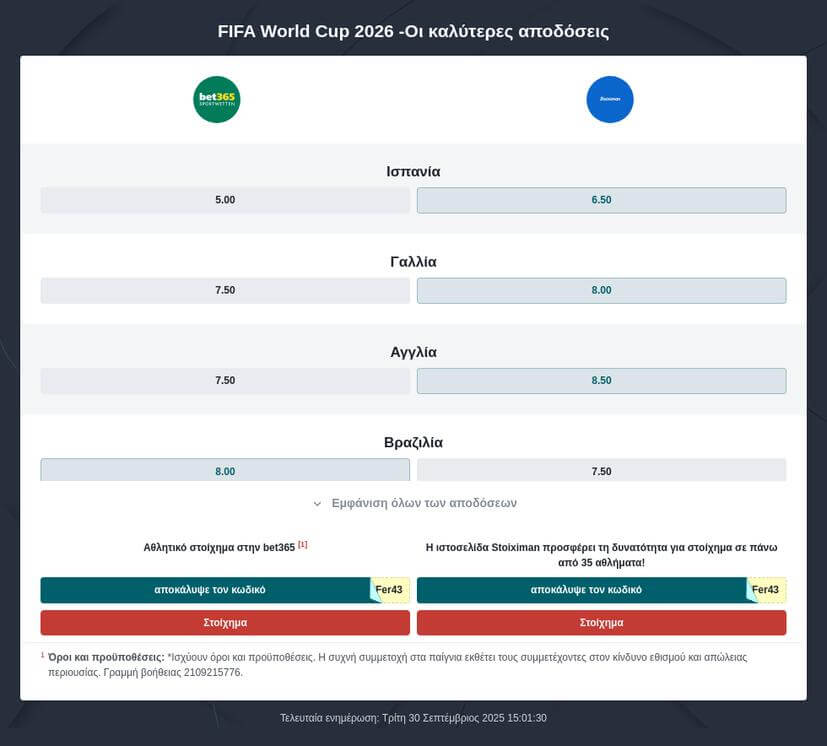Expand all odds via Εμφάνιση όλων των αποδόσεων
This screenshot has height=746, width=827.
pyautogui.click(x=414, y=503)
